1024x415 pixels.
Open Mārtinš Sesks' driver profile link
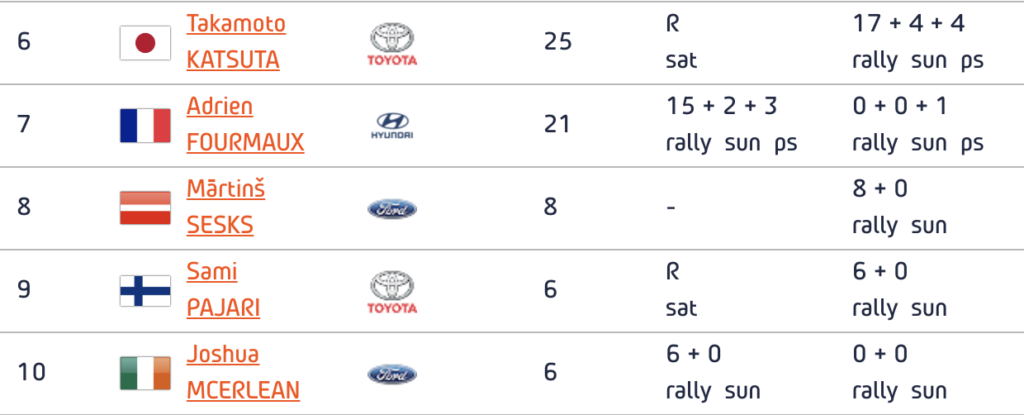click(225, 207)
